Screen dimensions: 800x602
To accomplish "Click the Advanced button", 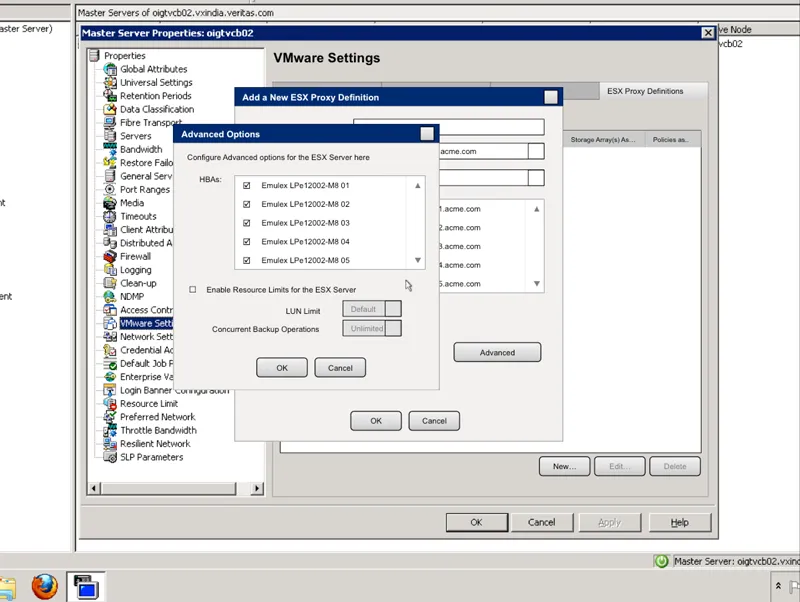I will tap(497, 352).
